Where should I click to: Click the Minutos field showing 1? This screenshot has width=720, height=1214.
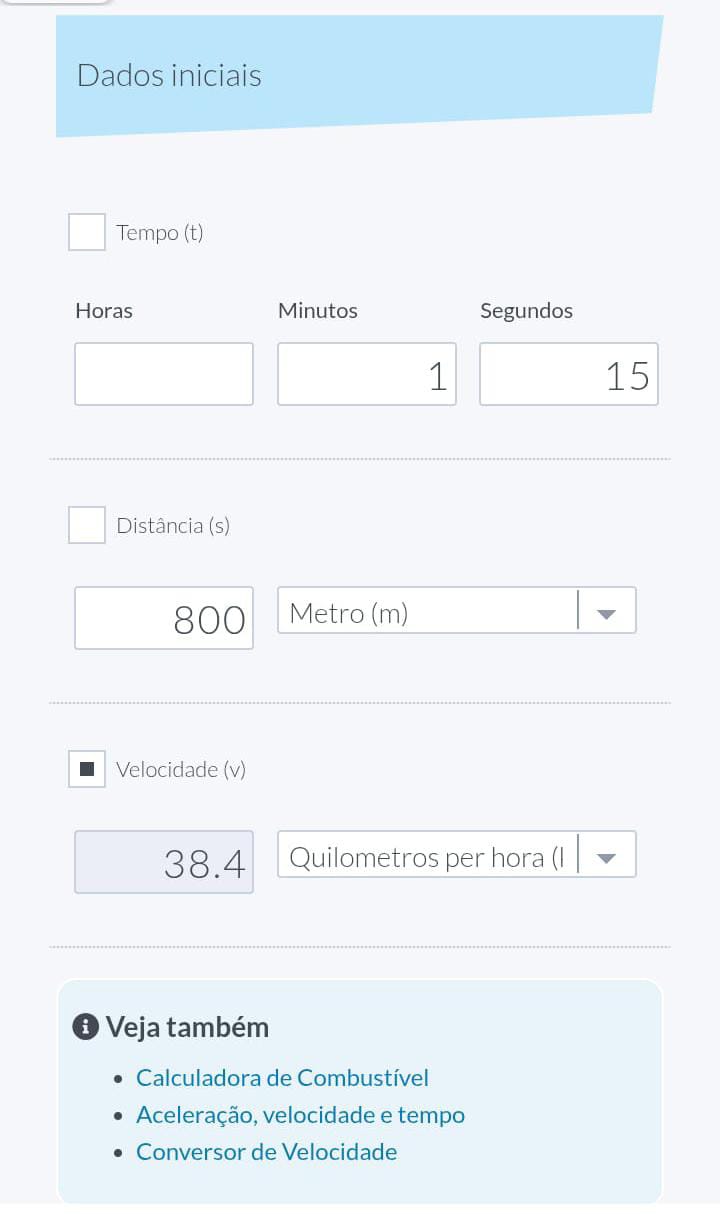(x=367, y=374)
